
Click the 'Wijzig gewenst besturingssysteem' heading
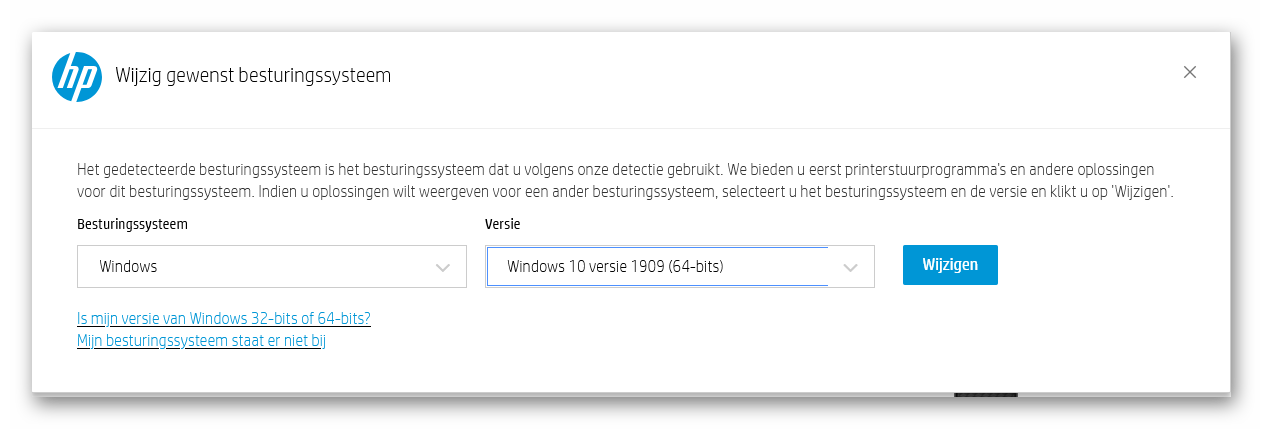point(253,75)
